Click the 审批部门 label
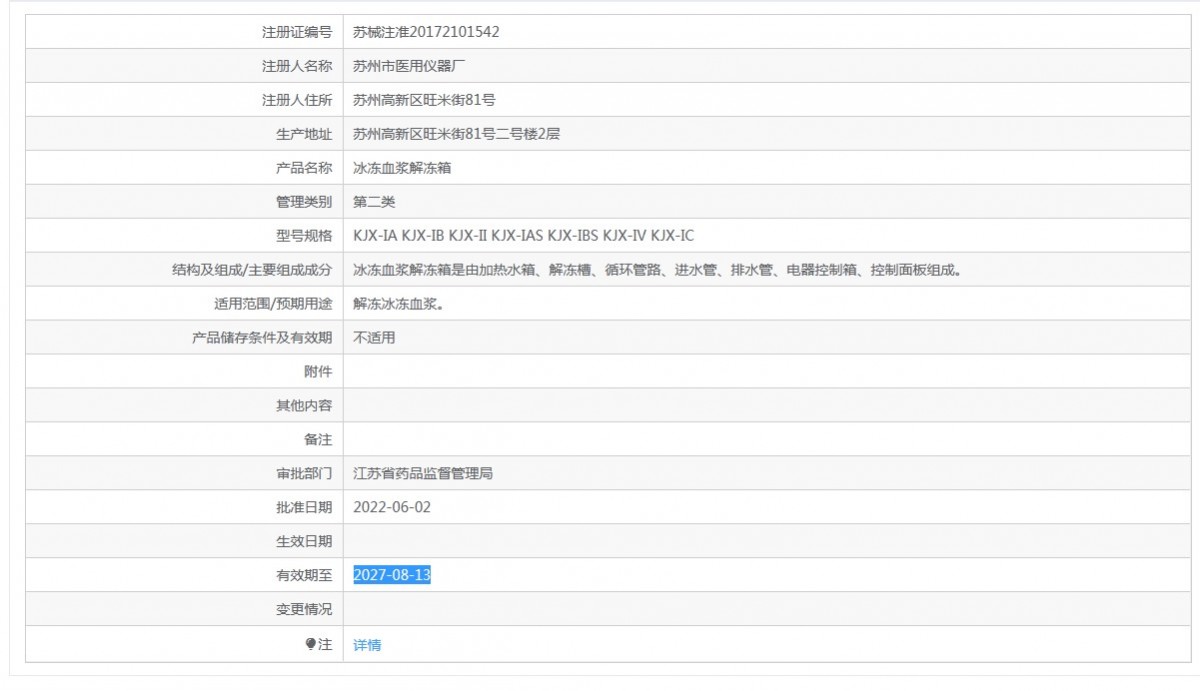Image resolution: width=1200 pixels, height=691 pixels. click(304, 474)
